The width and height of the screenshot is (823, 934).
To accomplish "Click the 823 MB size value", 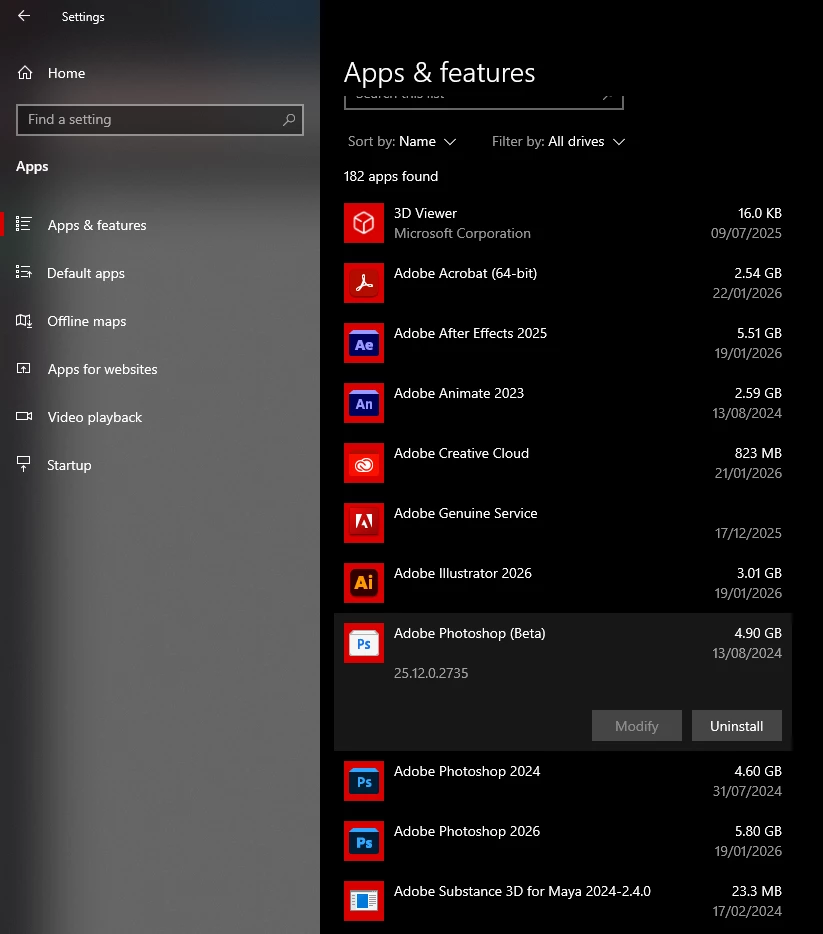I will 757,453.
